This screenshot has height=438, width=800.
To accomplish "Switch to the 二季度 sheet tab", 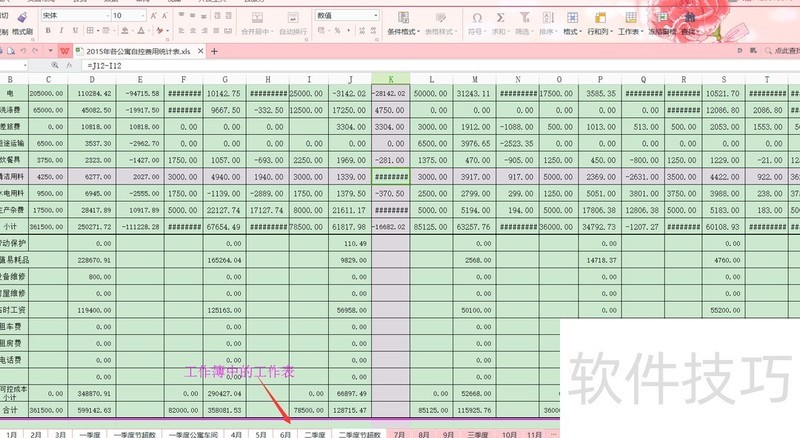I will (315, 434).
